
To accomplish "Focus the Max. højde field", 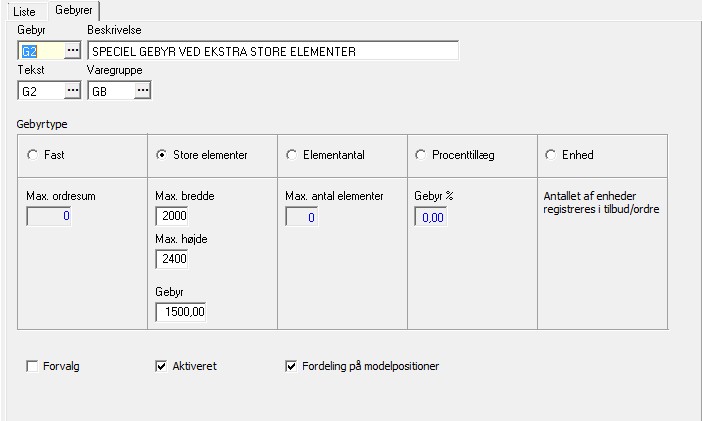I will coord(173,259).
